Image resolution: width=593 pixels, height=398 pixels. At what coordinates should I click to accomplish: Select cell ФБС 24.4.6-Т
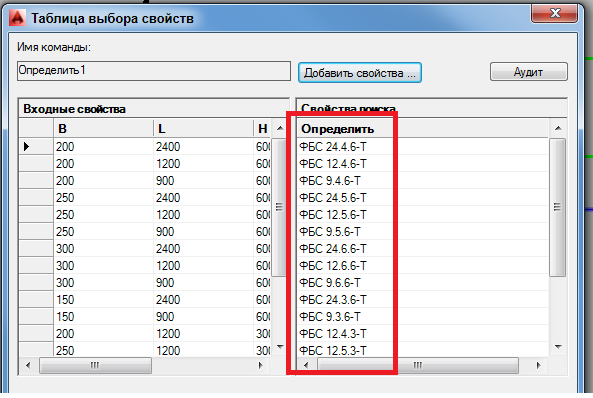click(422, 146)
